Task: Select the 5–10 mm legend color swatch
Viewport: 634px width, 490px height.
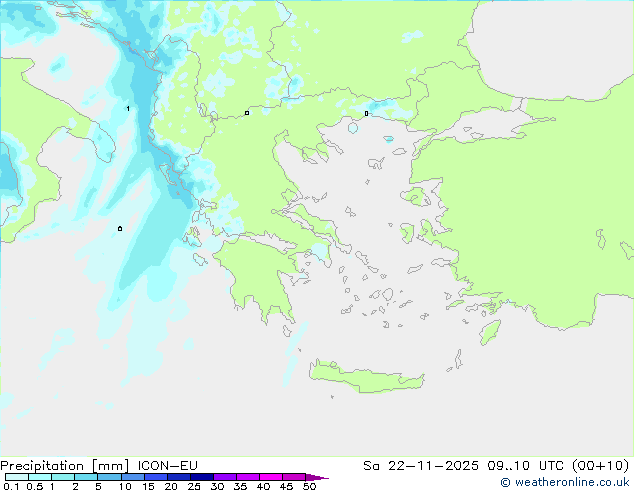Action: (109, 477)
